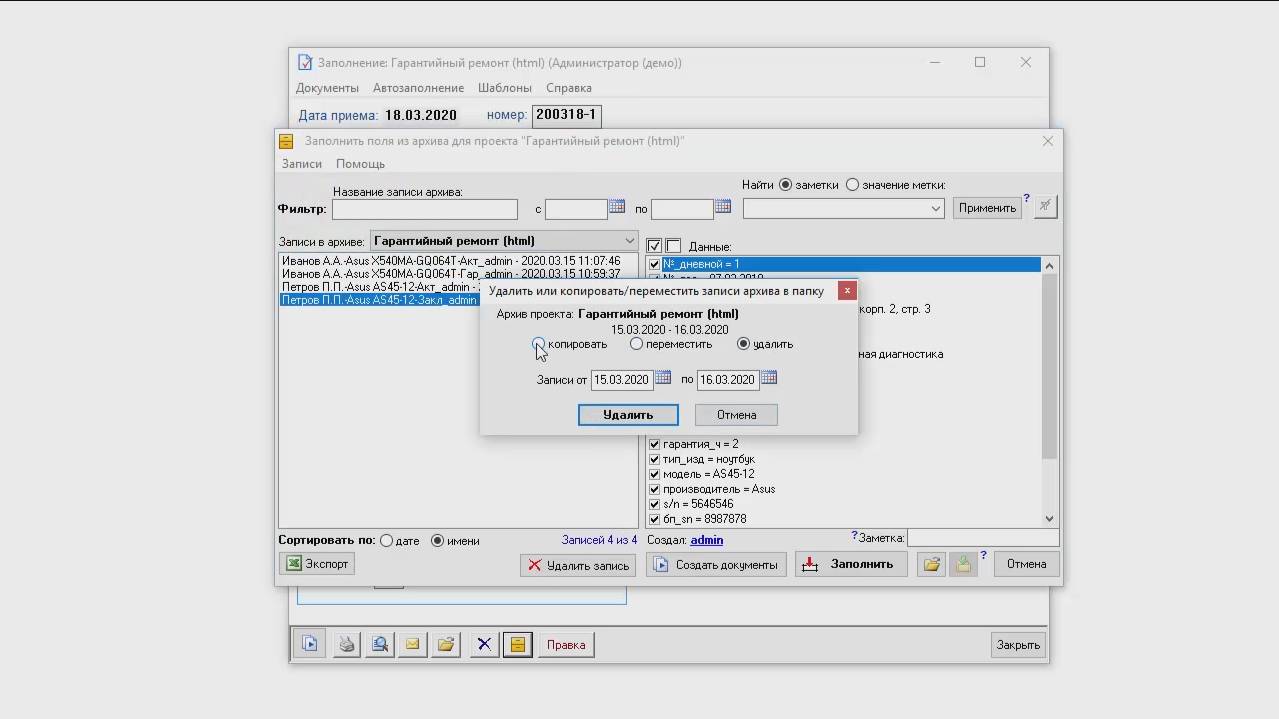Click the Правка button in the bottom toolbar
1279x719 pixels.
point(566,645)
